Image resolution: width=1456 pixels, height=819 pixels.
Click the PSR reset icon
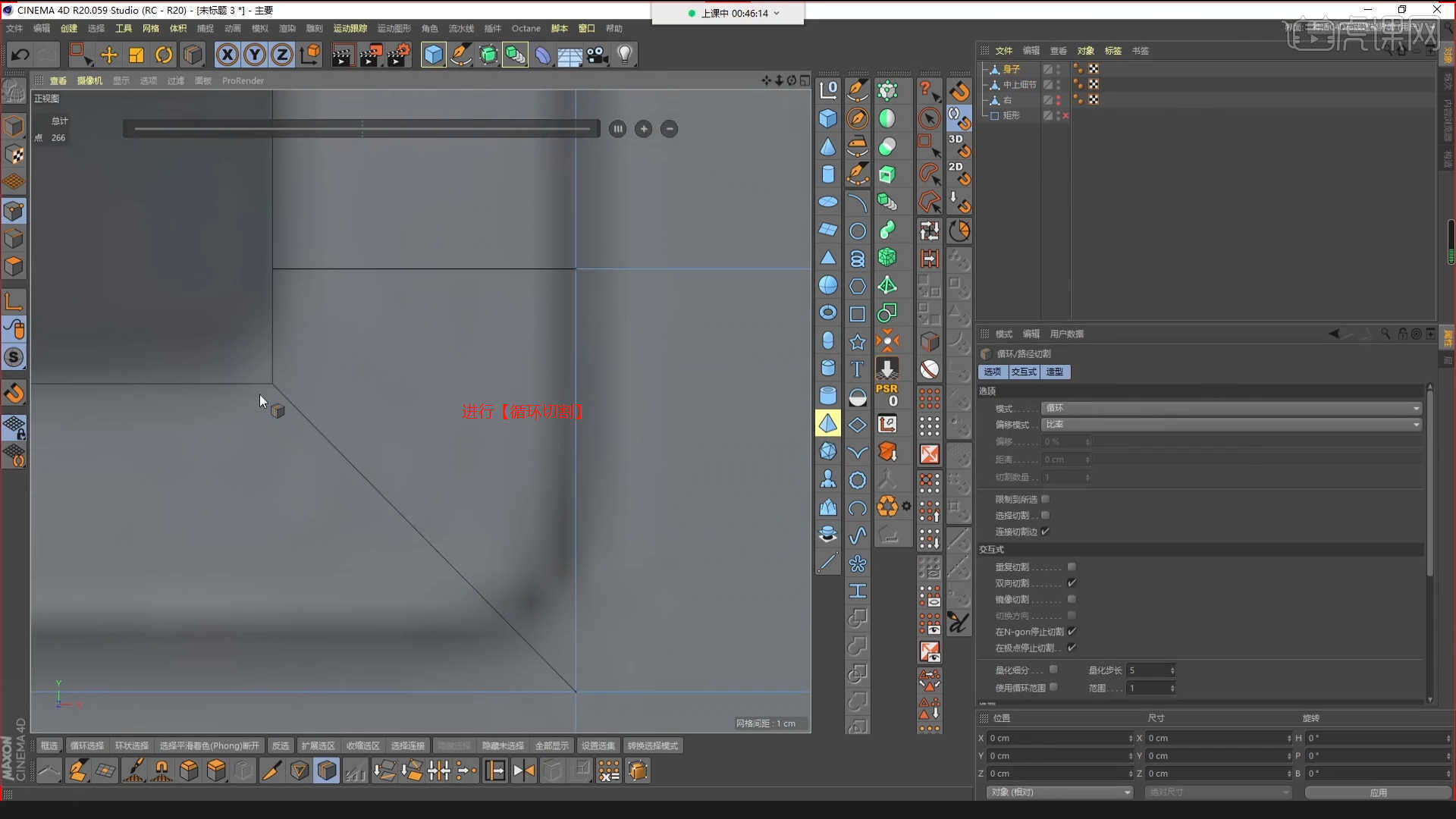tap(887, 394)
